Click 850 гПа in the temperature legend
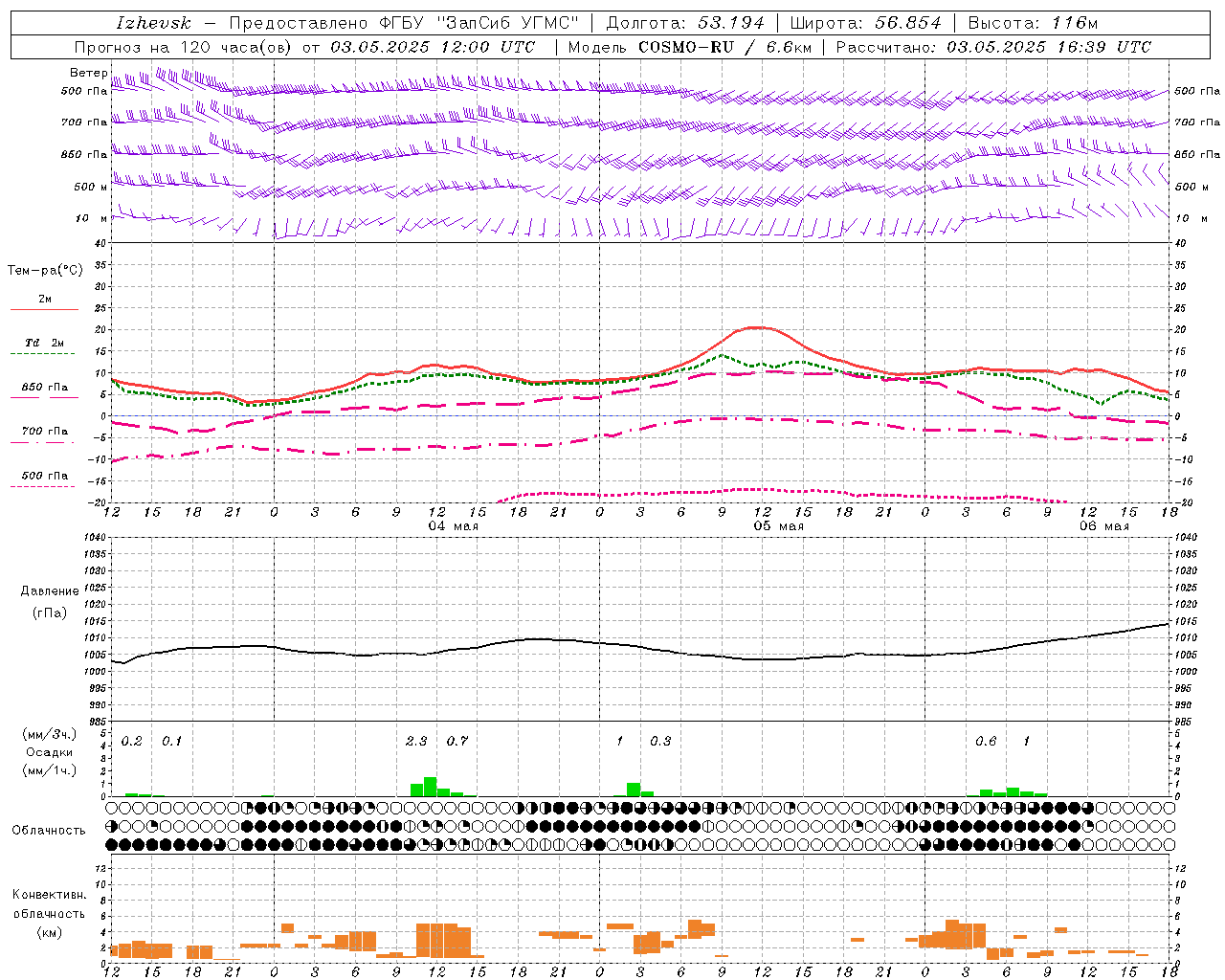 point(45,387)
